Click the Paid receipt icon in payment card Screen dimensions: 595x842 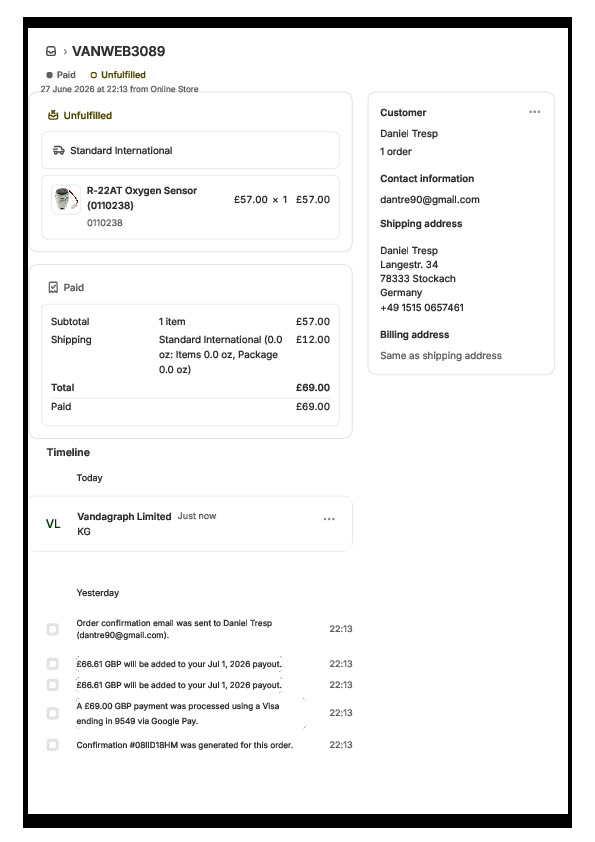[x=53, y=287]
